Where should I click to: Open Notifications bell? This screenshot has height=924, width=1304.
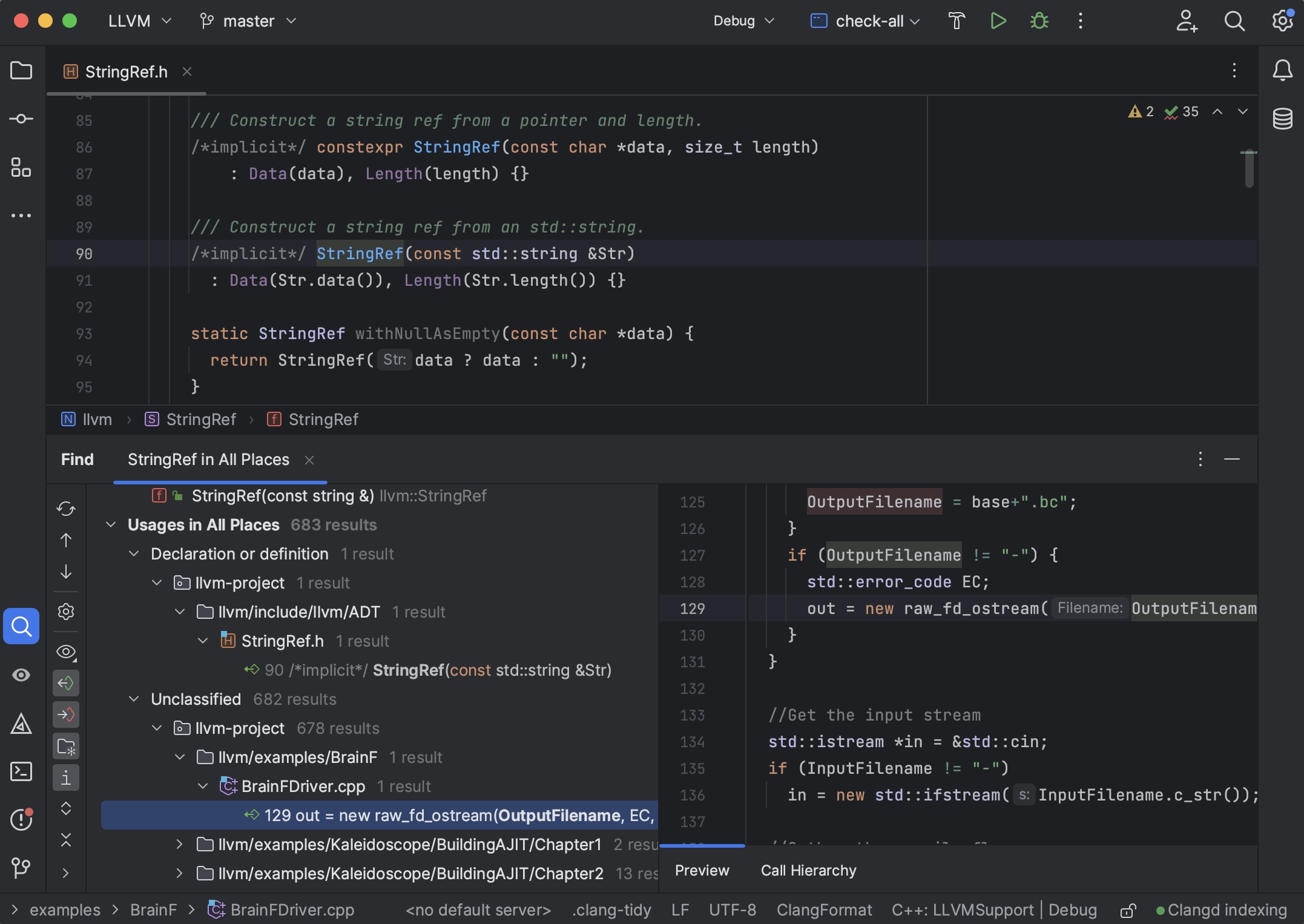pyautogui.click(x=1282, y=71)
